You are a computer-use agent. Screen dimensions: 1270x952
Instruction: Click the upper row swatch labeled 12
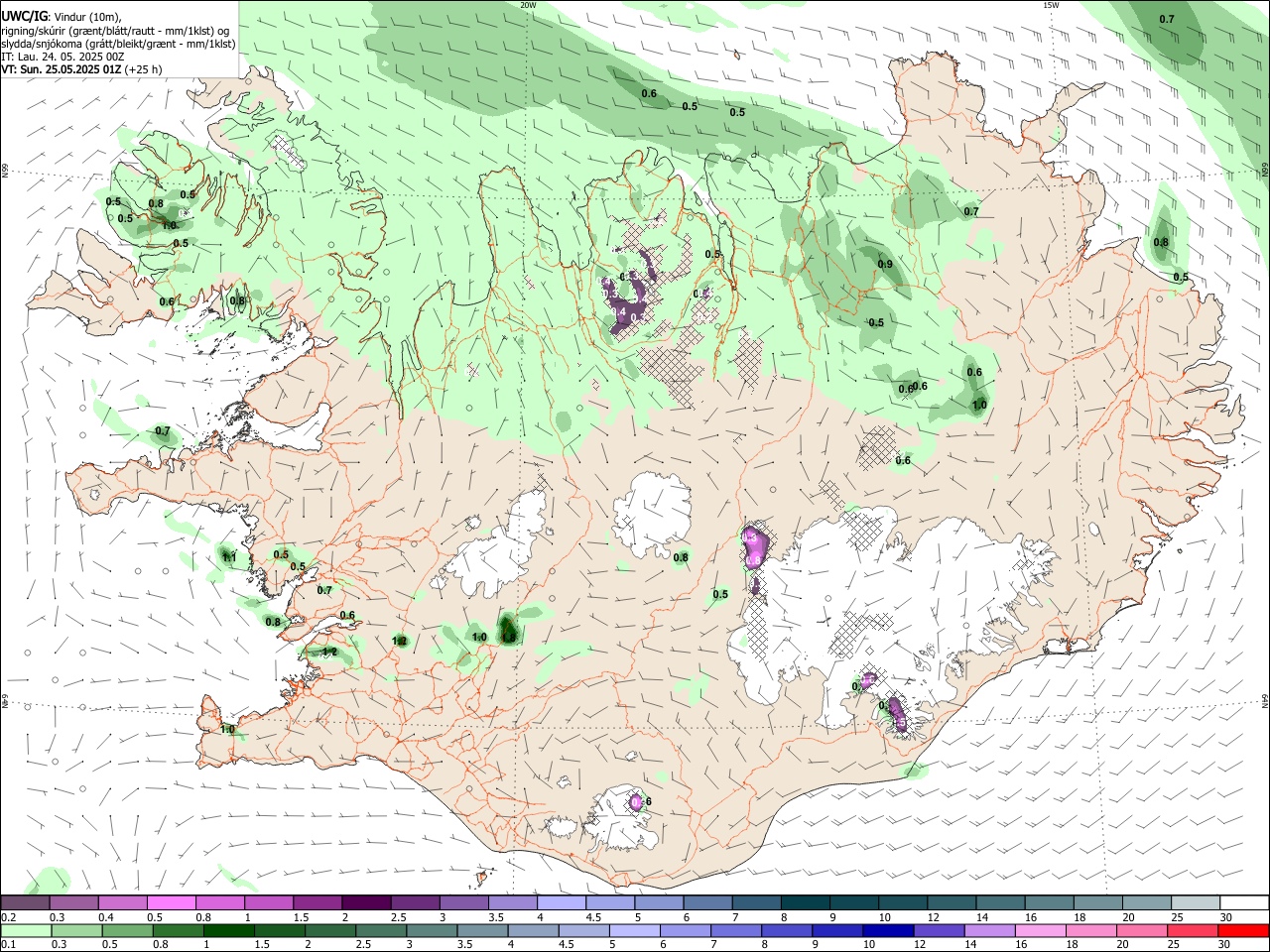951,903
